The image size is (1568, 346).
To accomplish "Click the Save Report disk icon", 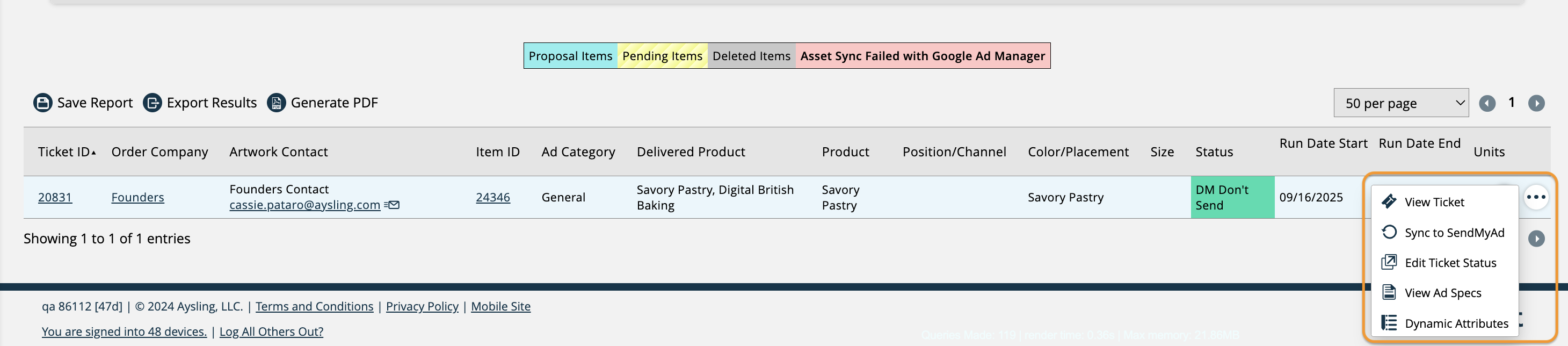I will [x=42, y=103].
